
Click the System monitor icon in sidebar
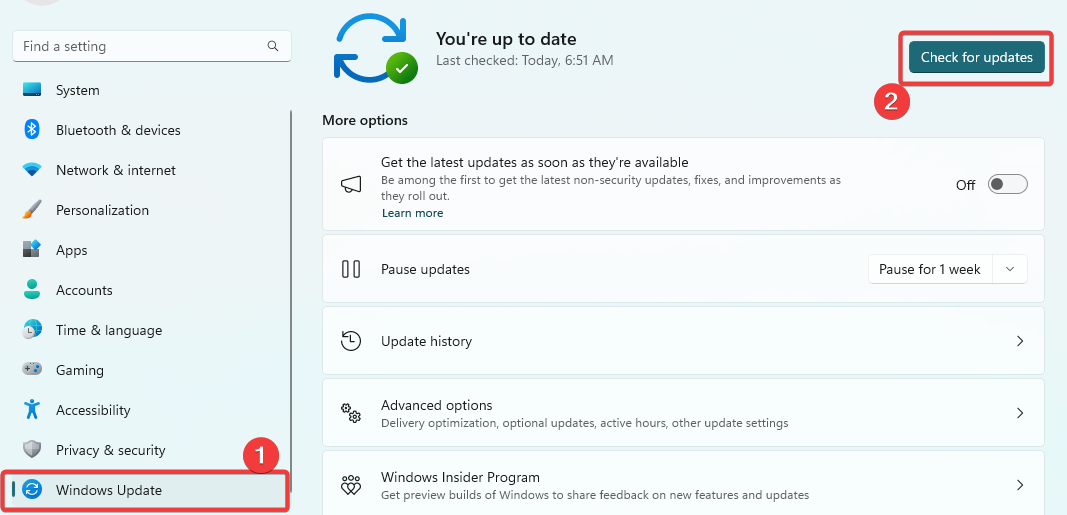point(32,90)
